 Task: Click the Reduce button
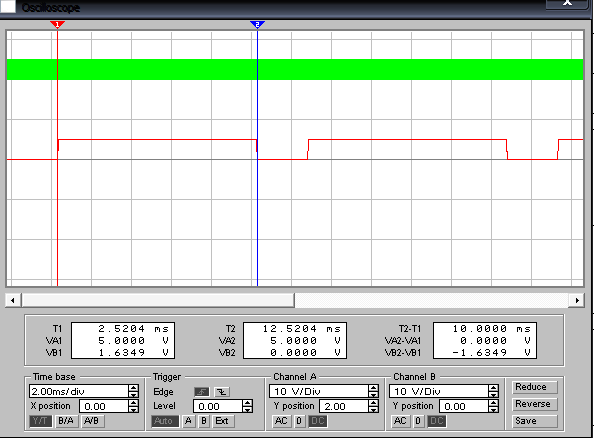click(535, 387)
